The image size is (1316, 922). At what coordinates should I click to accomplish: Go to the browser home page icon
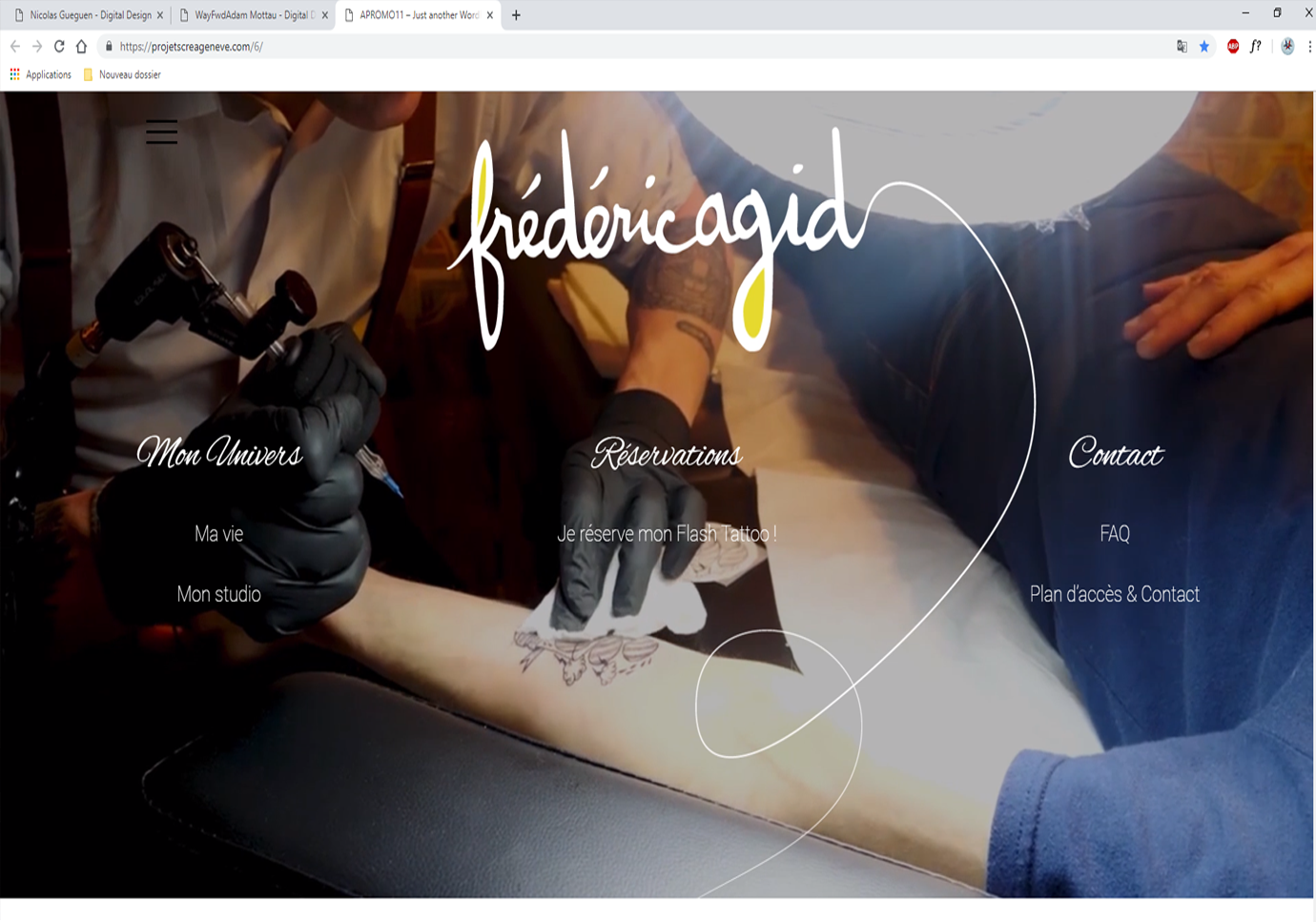point(82,47)
